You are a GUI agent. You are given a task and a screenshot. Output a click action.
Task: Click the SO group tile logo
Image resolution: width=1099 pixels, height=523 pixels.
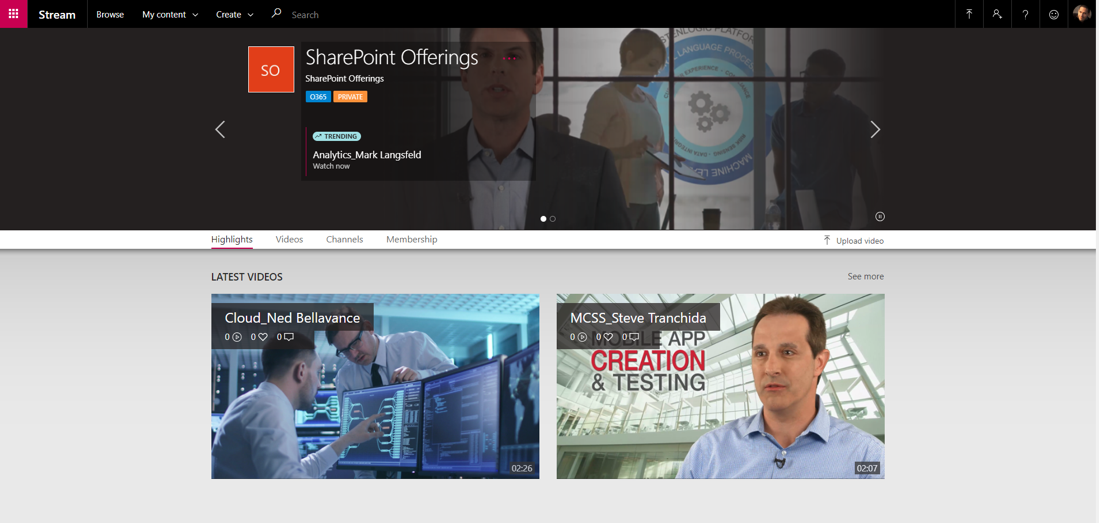pyautogui.click(x=271, y=69)
